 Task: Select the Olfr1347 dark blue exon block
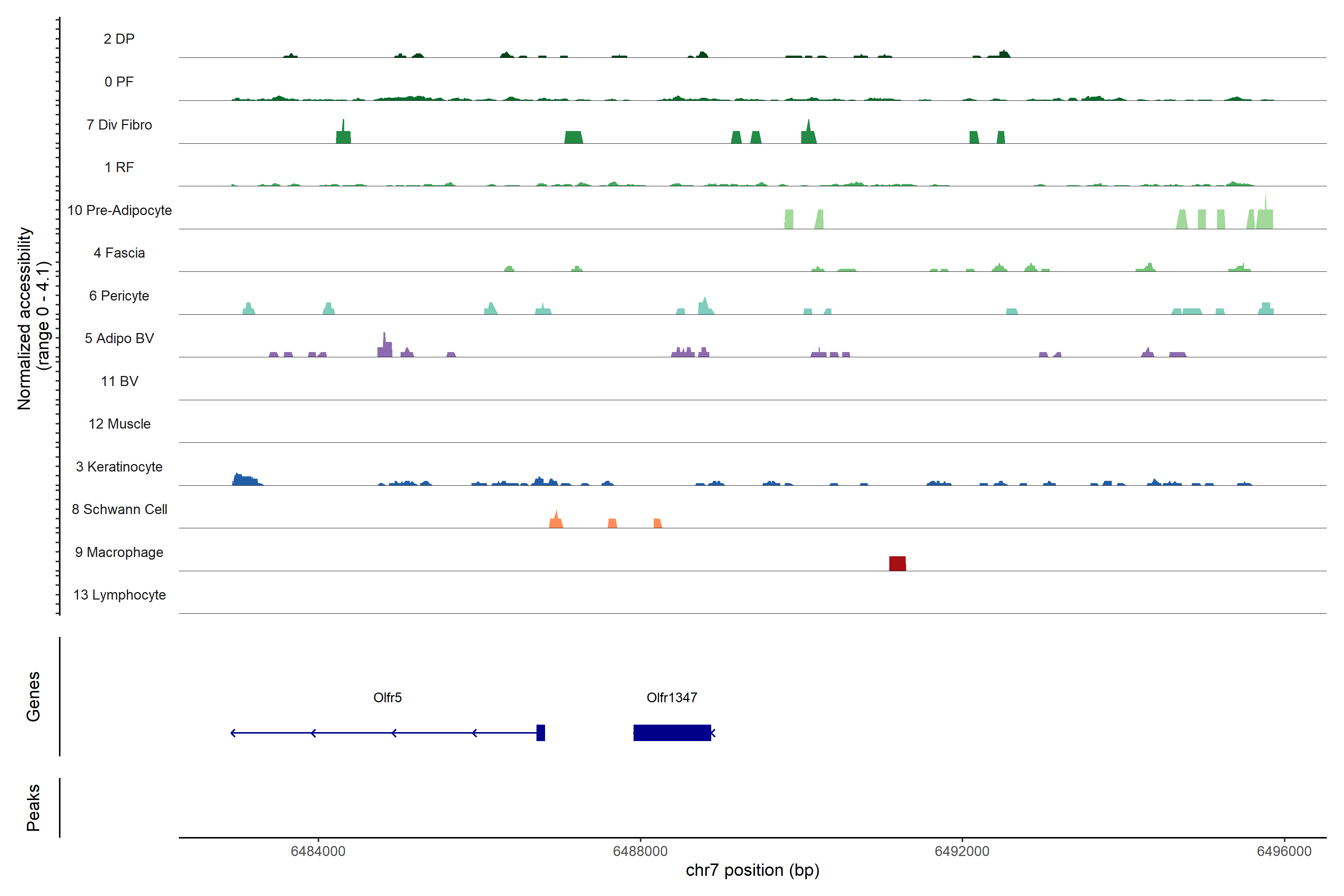671,732
